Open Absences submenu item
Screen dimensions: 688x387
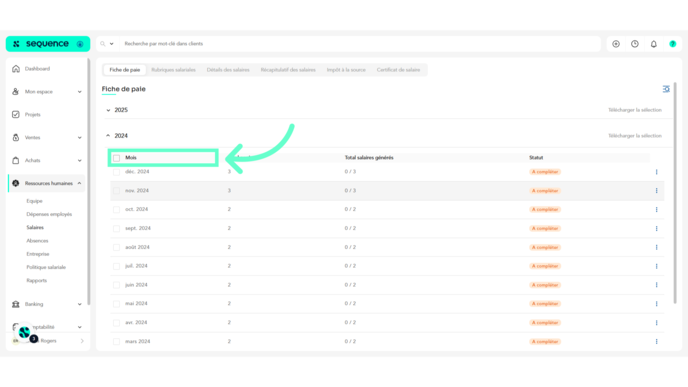(x=37, y=241)
